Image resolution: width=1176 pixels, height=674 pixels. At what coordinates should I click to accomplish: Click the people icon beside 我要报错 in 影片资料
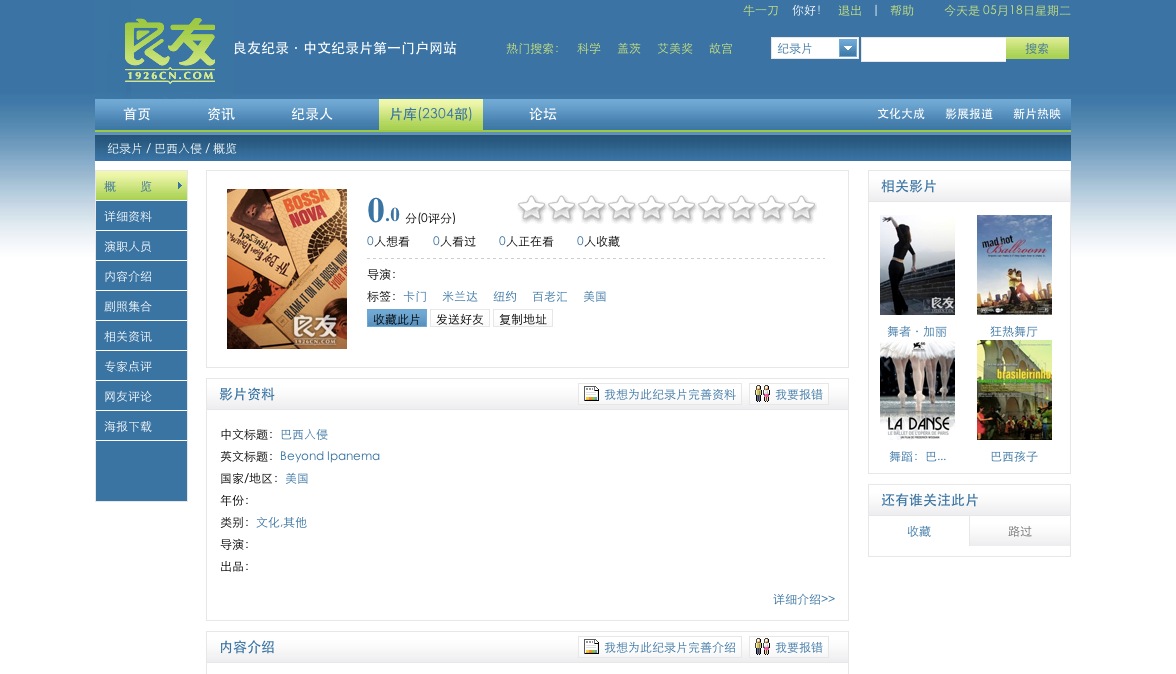[762, 394]
